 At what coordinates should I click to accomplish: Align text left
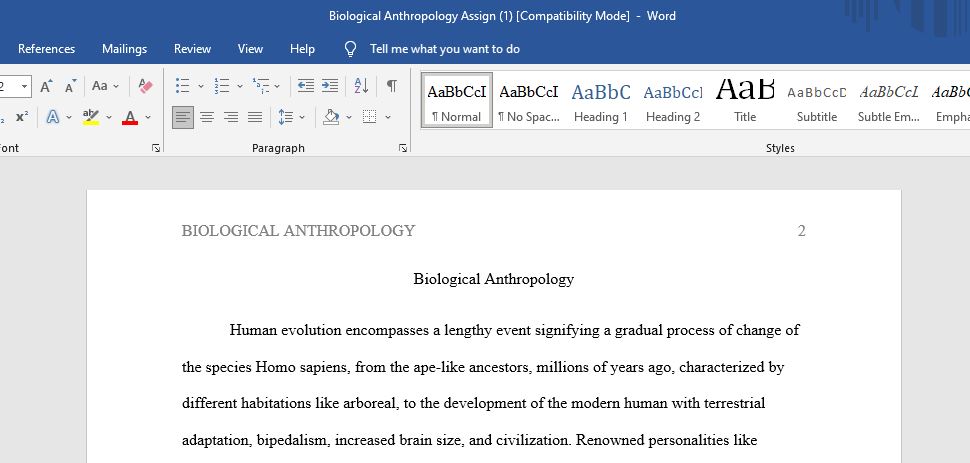(182, 116)
